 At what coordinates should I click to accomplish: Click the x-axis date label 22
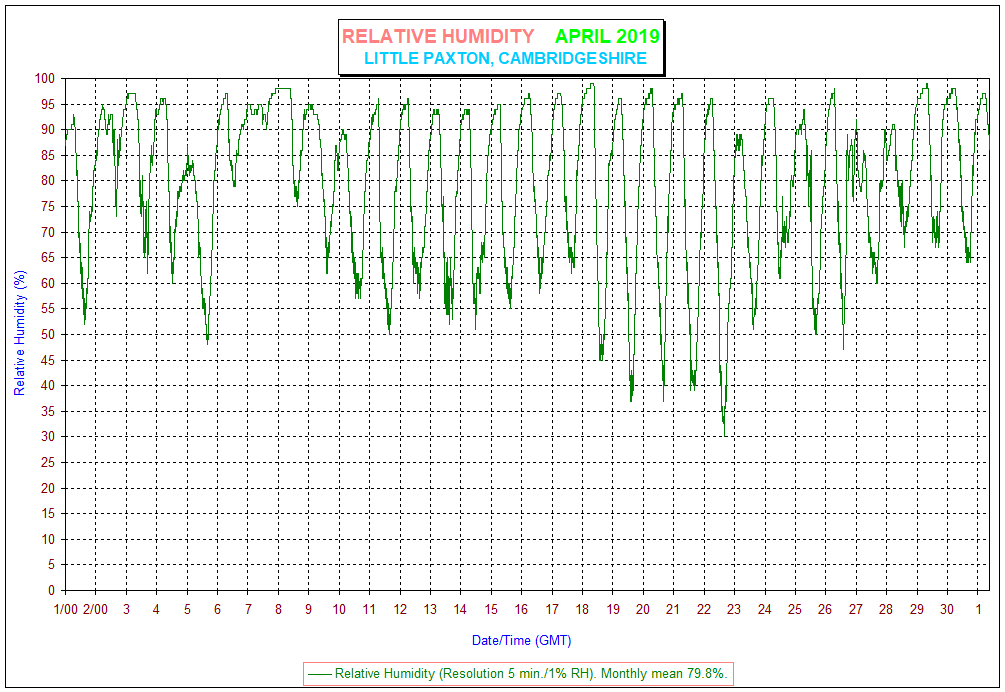(704, 609)
